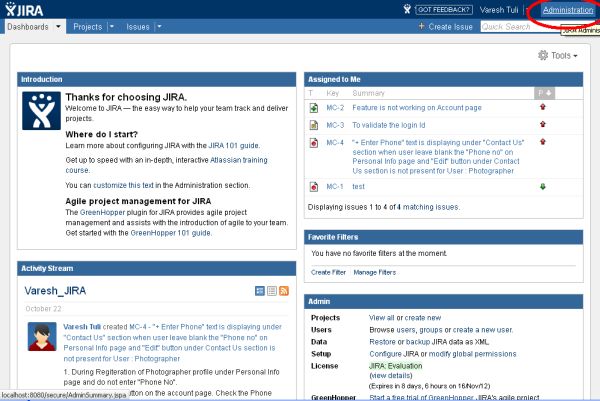Viewport: 600px width, 401px height.
Task: Click the MC-2 issue type icon
Action: pyautogui.click(x=314, y=108)
